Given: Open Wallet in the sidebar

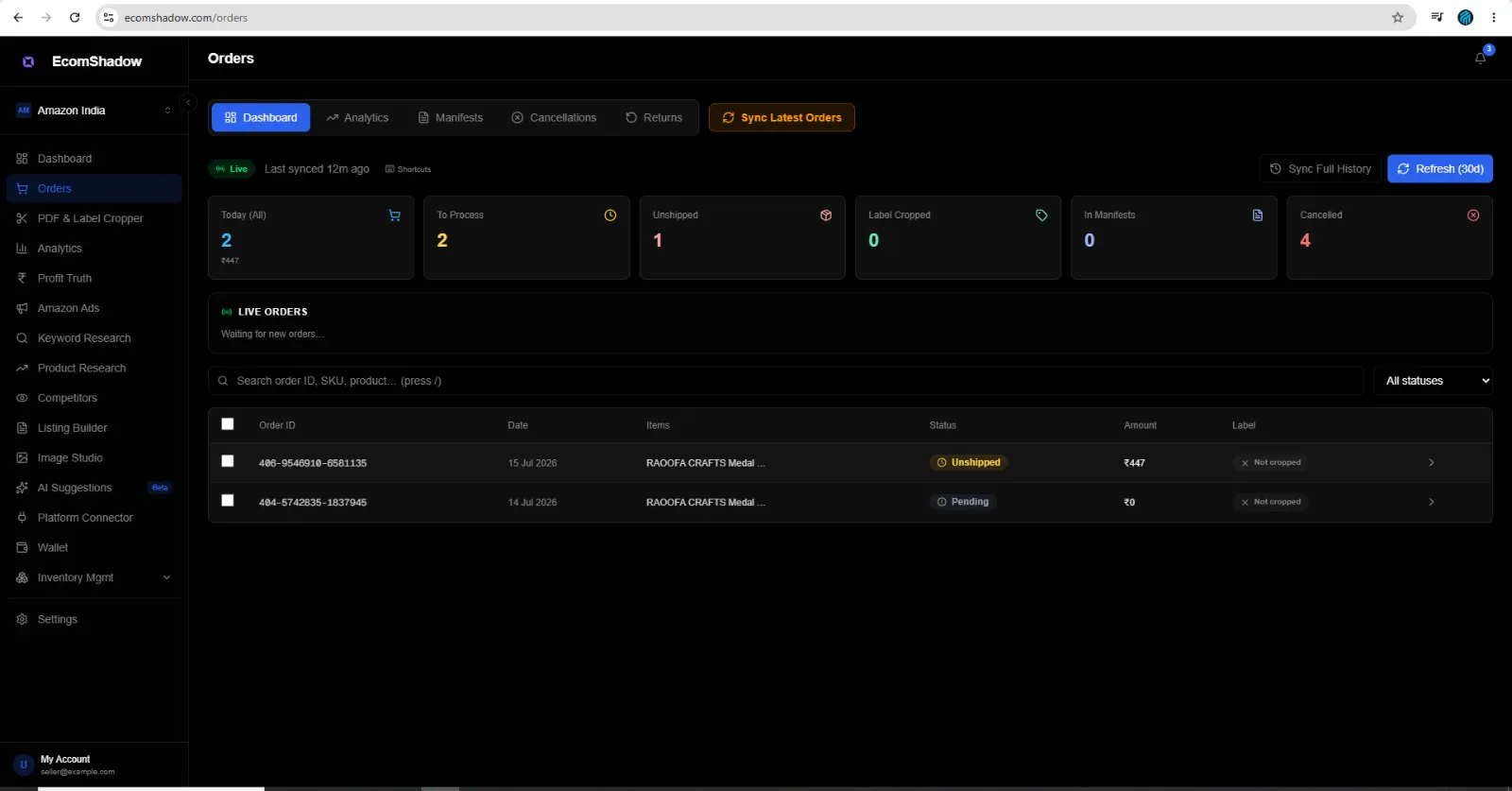Looking at the screenshot, I should click(93, 548).
